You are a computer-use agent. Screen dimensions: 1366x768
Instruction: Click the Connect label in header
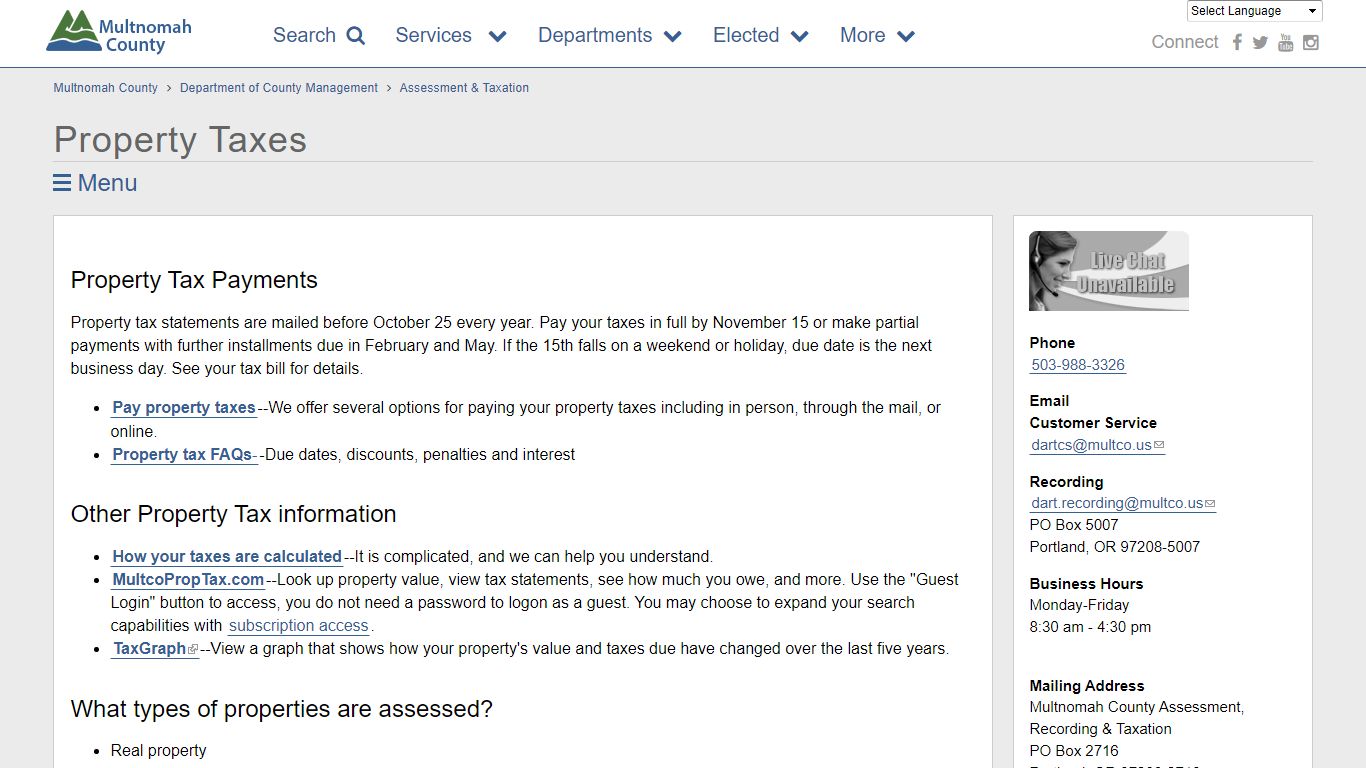pos(1185,42)
